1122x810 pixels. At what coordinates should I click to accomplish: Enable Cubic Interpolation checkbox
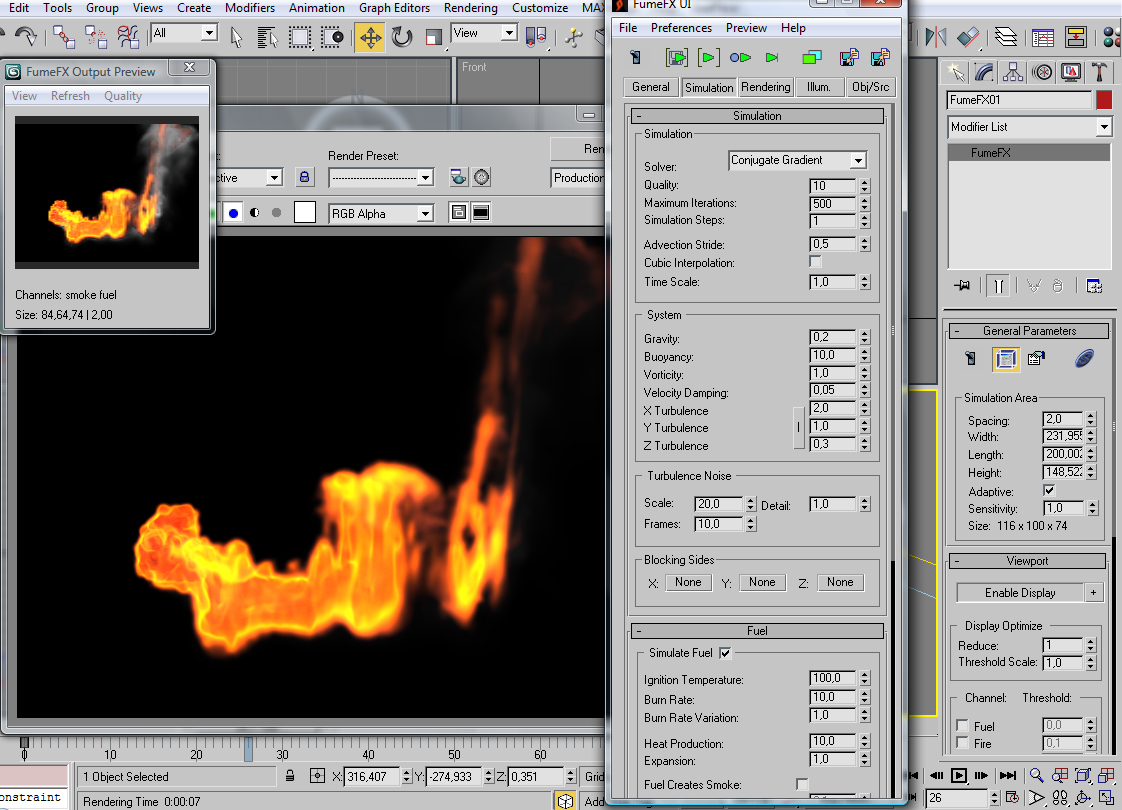[815, 262]
